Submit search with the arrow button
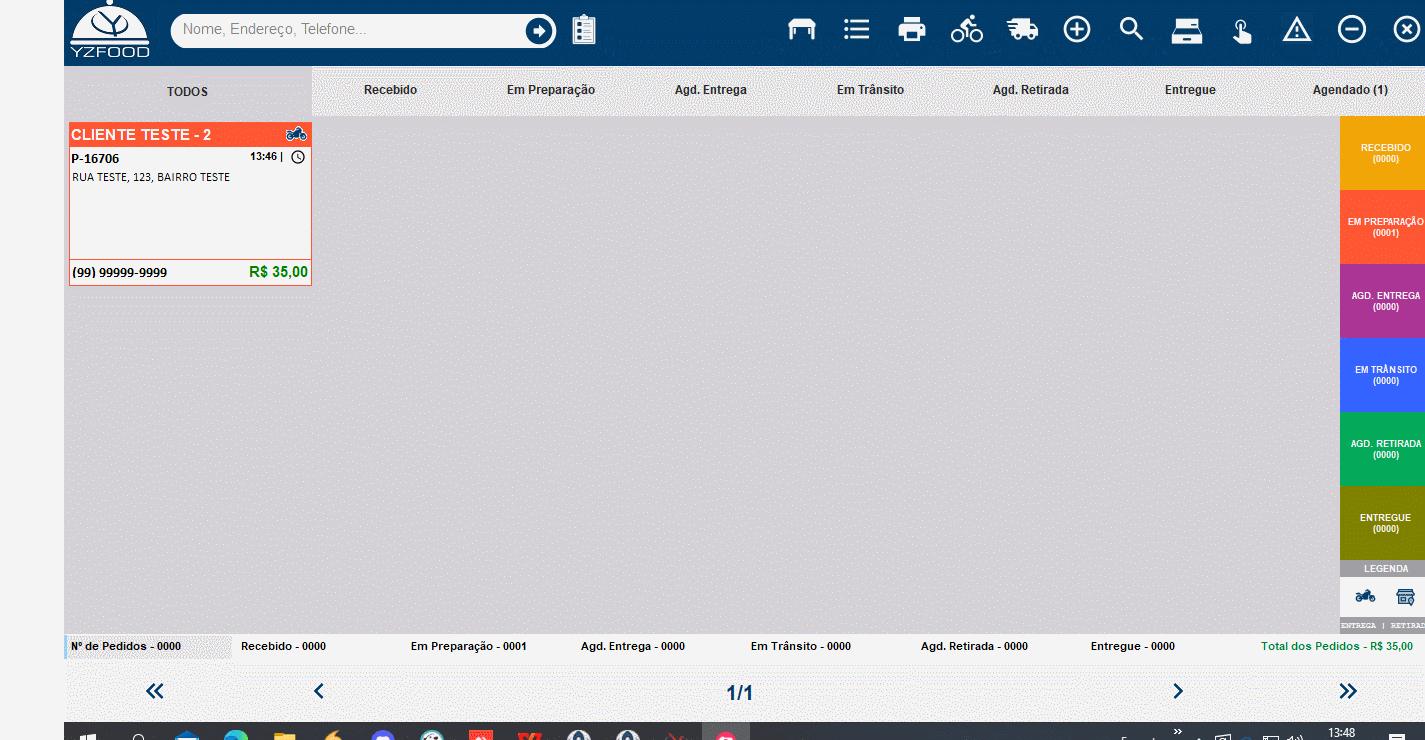1425x740 pixels. point(539,31)
